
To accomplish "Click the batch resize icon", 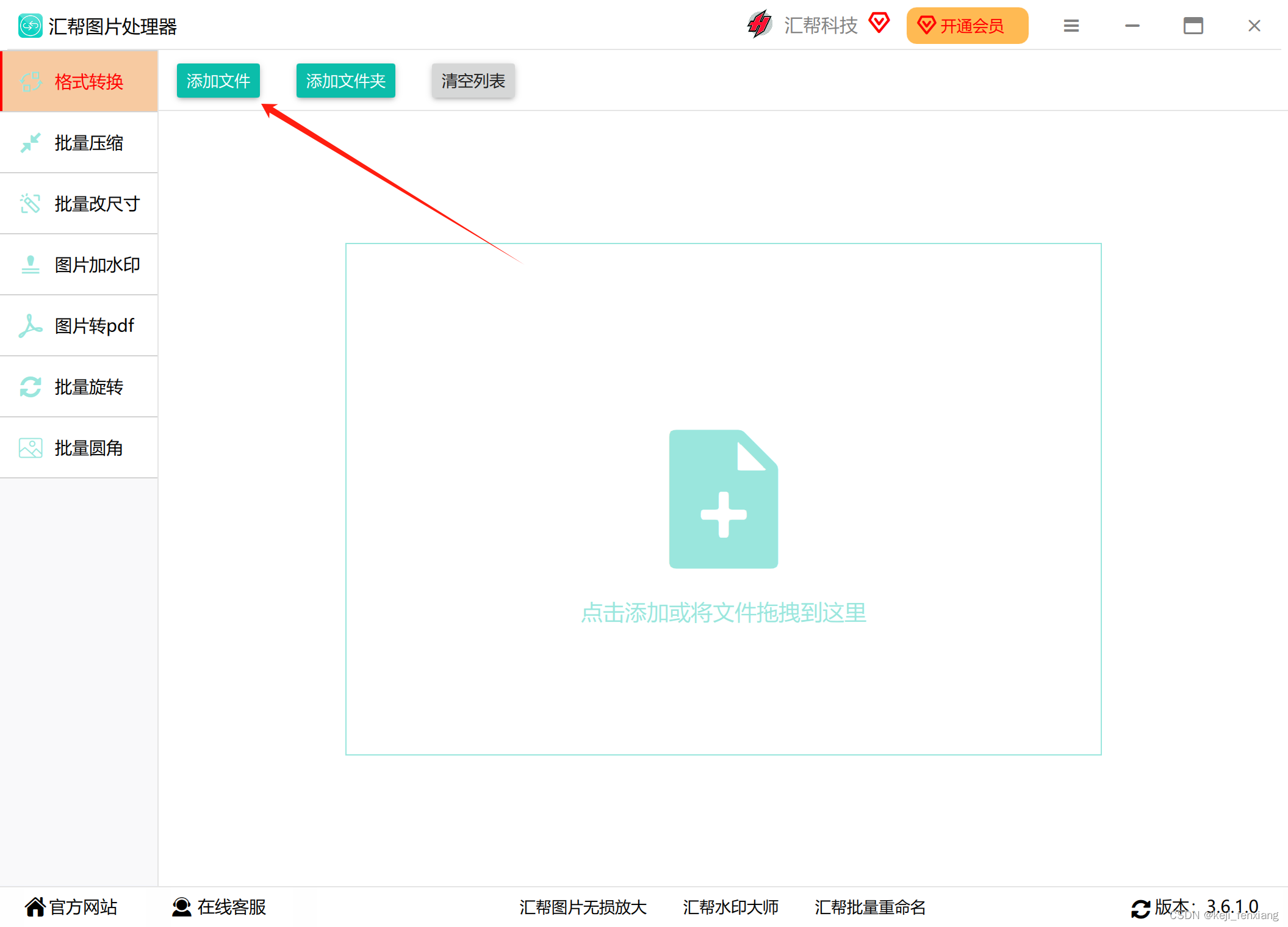I will pyautogui.click(x=31, y=204).
